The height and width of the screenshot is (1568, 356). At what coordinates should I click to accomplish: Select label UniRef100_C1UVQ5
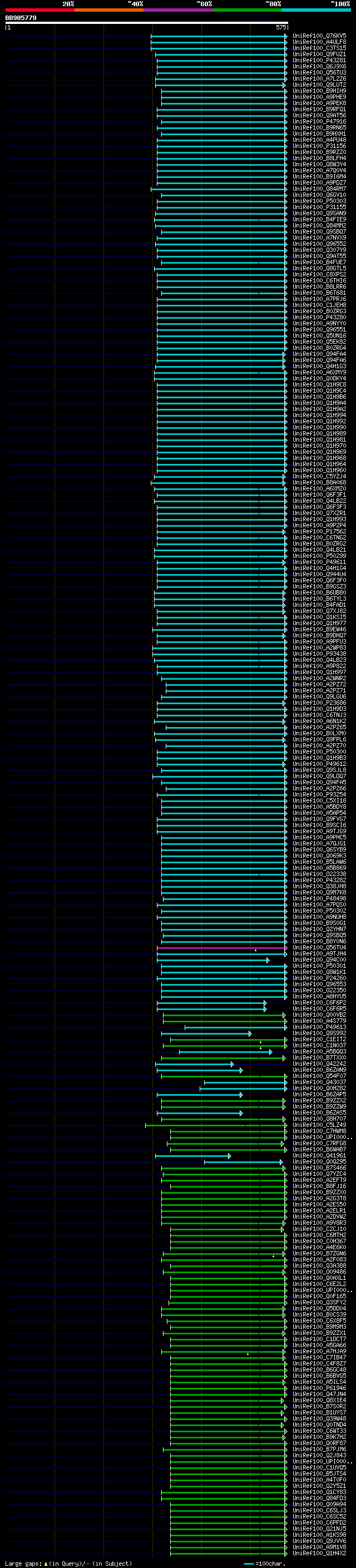319,1467
